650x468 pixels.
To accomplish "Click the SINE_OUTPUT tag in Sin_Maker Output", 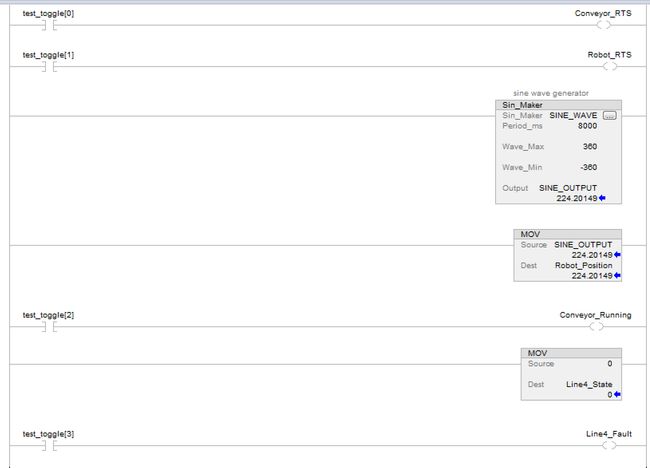I will pos(567,188).
